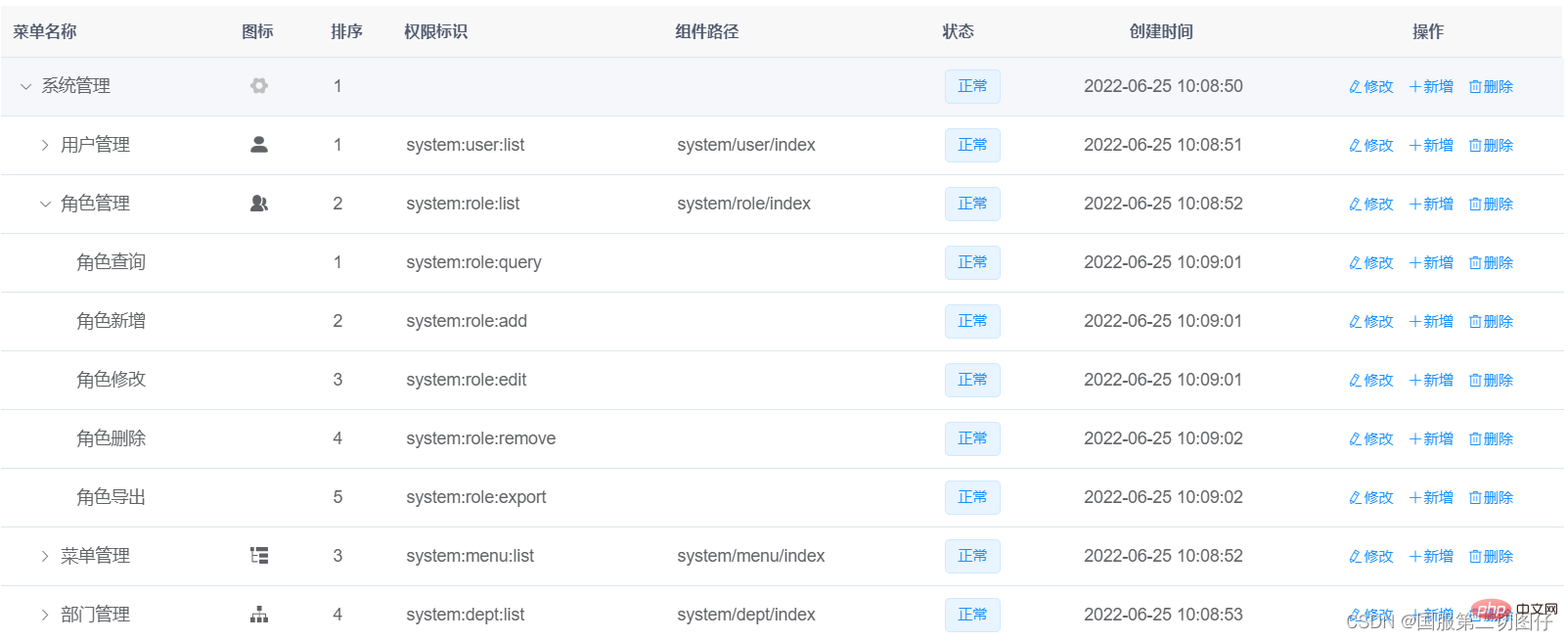Image resolution: width=1568 pixels, height=641 pixels.
Task: Delete the 角色导出 menu entry
Action: pyautogui.click(x=1491, y=498)
